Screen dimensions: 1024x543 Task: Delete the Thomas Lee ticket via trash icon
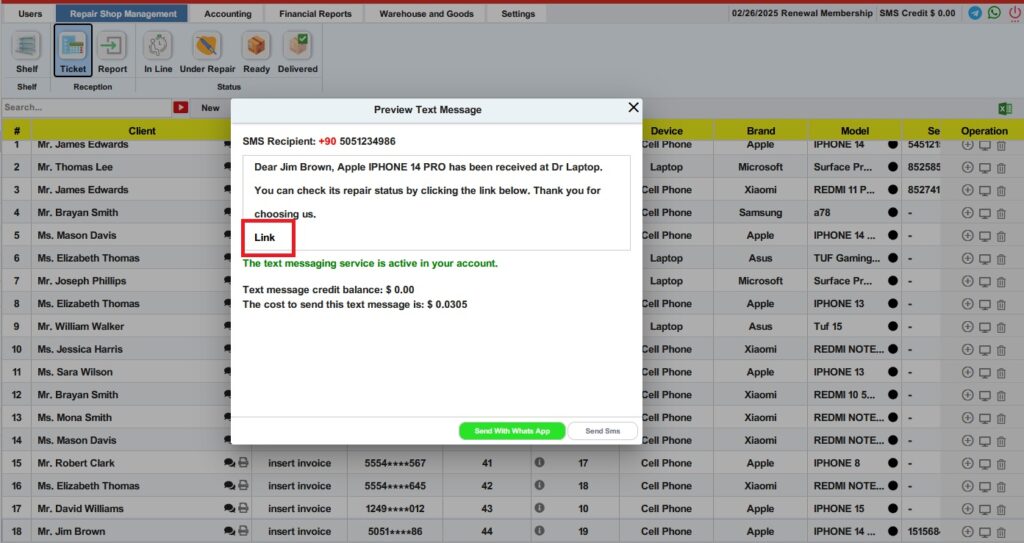(x=1001, y=168)
